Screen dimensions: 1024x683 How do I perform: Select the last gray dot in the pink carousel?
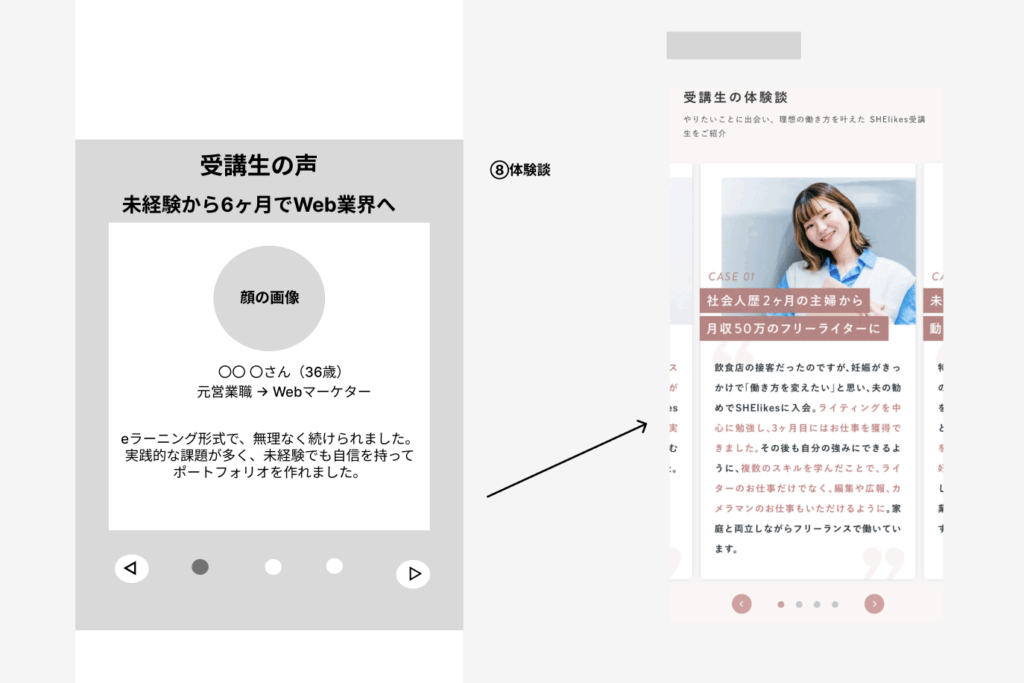pos(835,604)
